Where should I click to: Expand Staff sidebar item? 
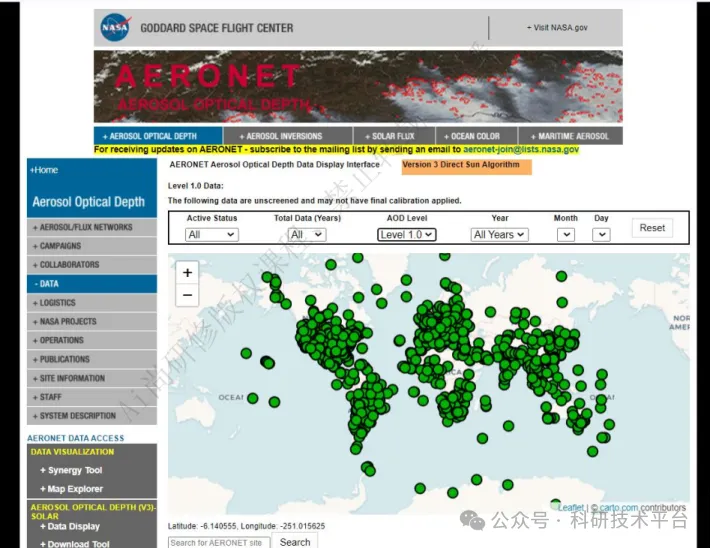[x=92, y=397]
